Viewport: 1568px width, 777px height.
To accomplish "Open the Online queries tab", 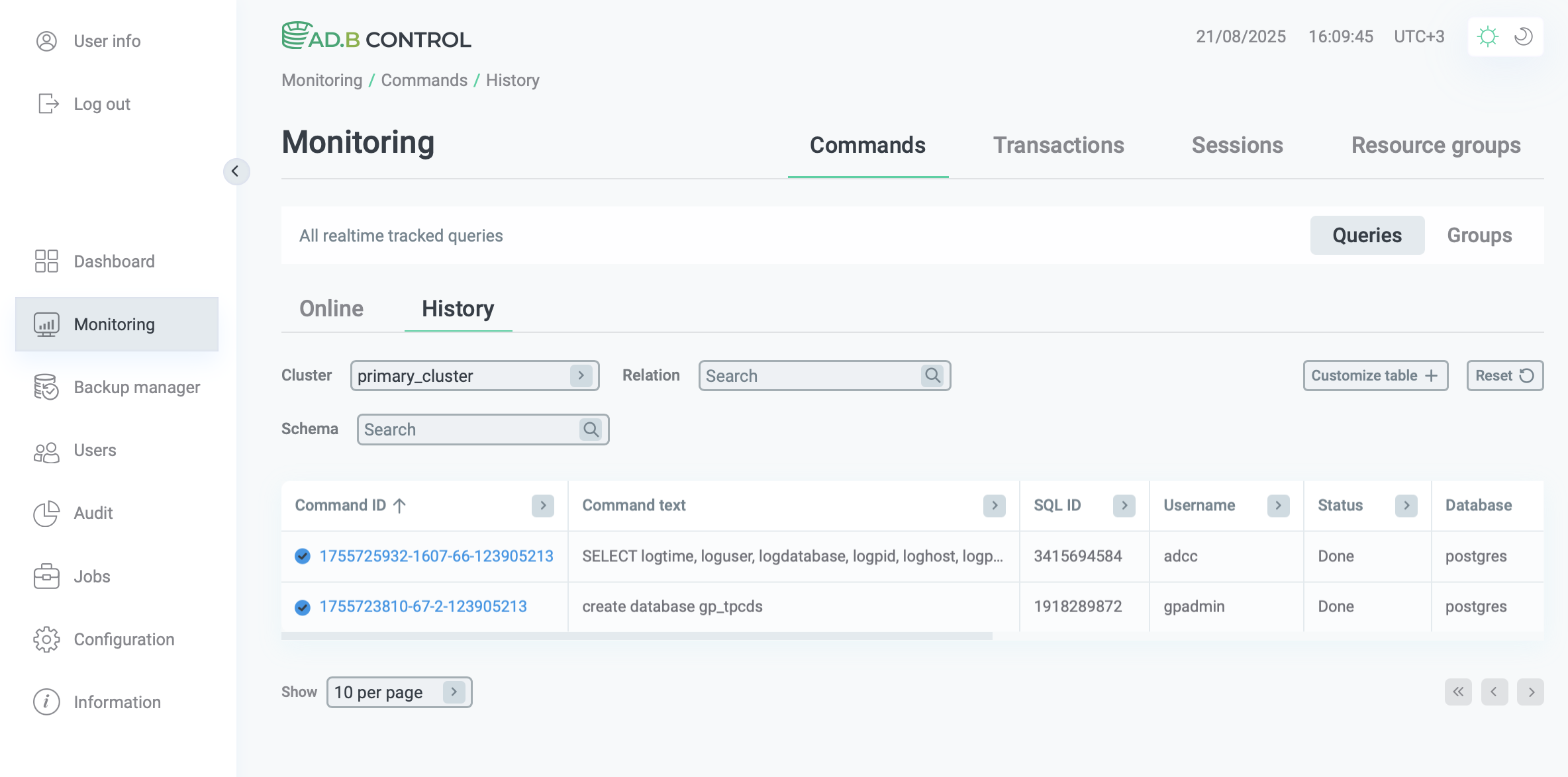I will [331, 308].
